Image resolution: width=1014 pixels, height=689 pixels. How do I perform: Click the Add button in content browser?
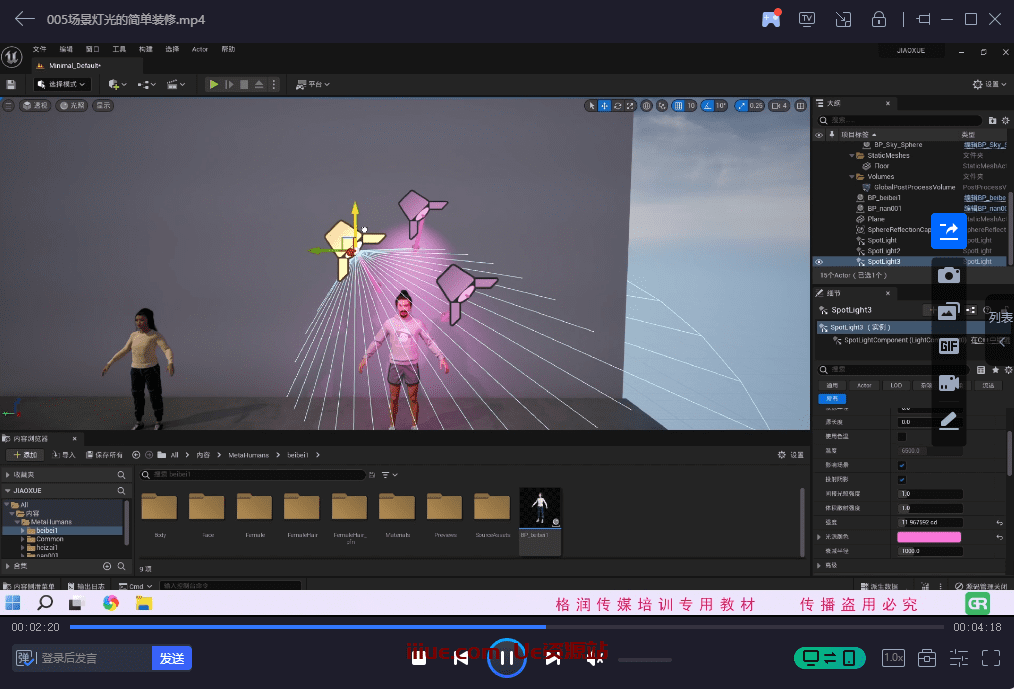coord(25,455)
